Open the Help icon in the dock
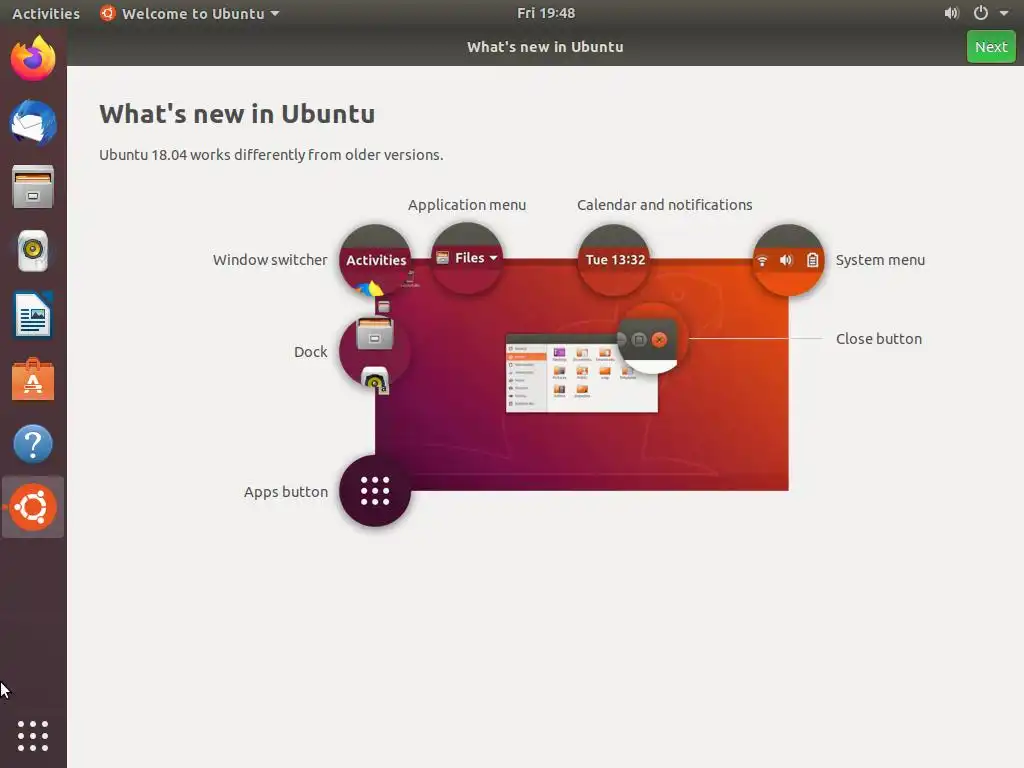 (x=33, y=443)
